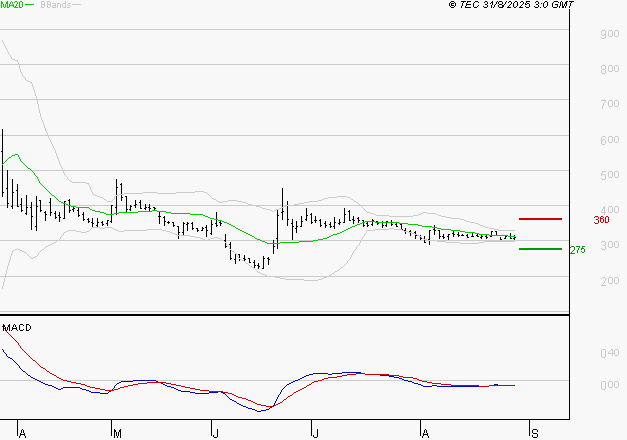Click the red resistance line marker
The width and height of the screenshot is (627, 440).
[x=540, y=219]
